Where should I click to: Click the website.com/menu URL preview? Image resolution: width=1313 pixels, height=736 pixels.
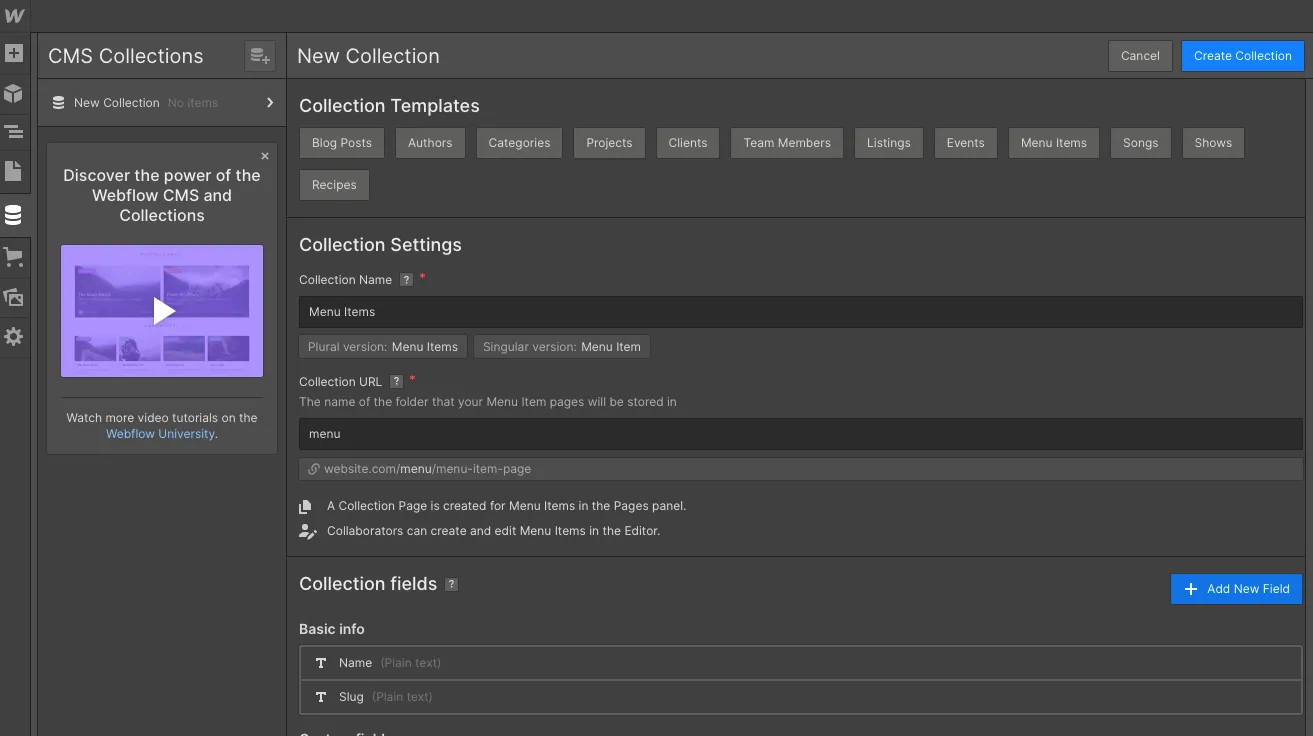[800, 469]
